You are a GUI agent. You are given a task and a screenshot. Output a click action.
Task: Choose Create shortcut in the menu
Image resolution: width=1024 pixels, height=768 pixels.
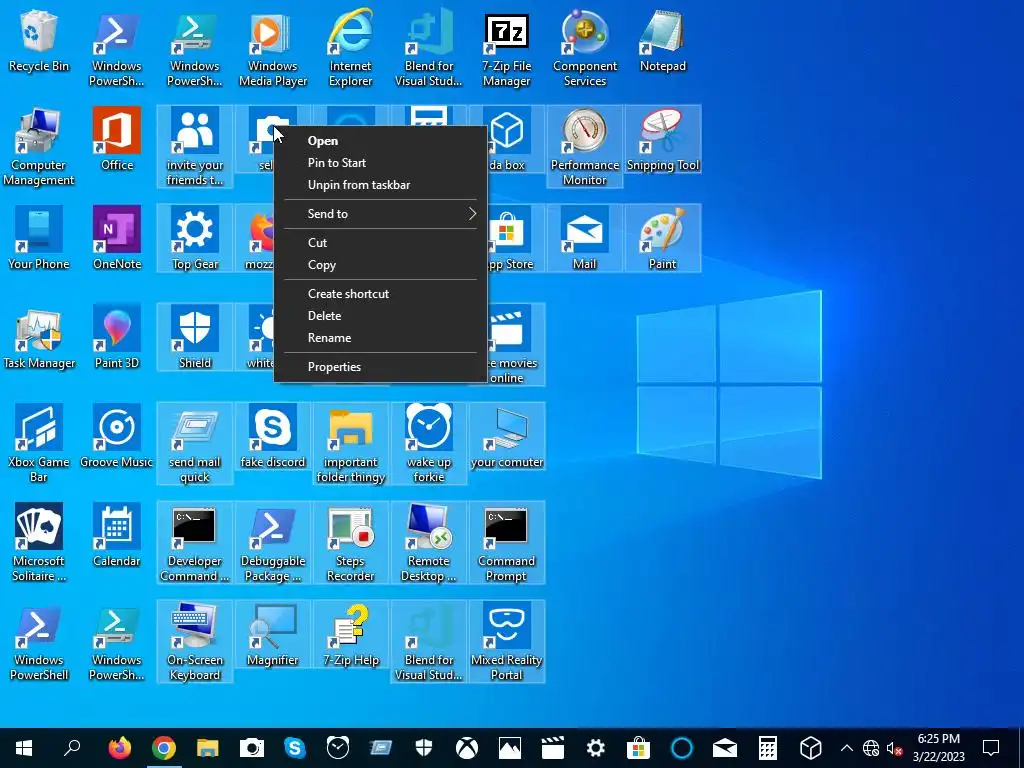pos(381,293)
